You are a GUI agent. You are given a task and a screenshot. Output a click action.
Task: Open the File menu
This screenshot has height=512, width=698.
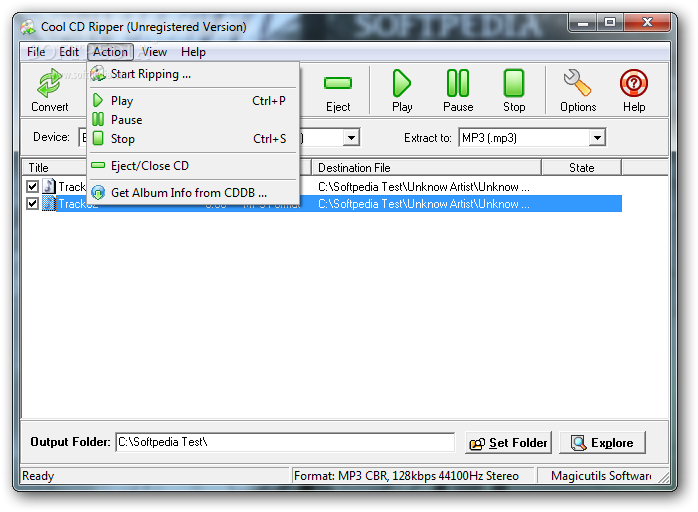[x=36, y=52]
